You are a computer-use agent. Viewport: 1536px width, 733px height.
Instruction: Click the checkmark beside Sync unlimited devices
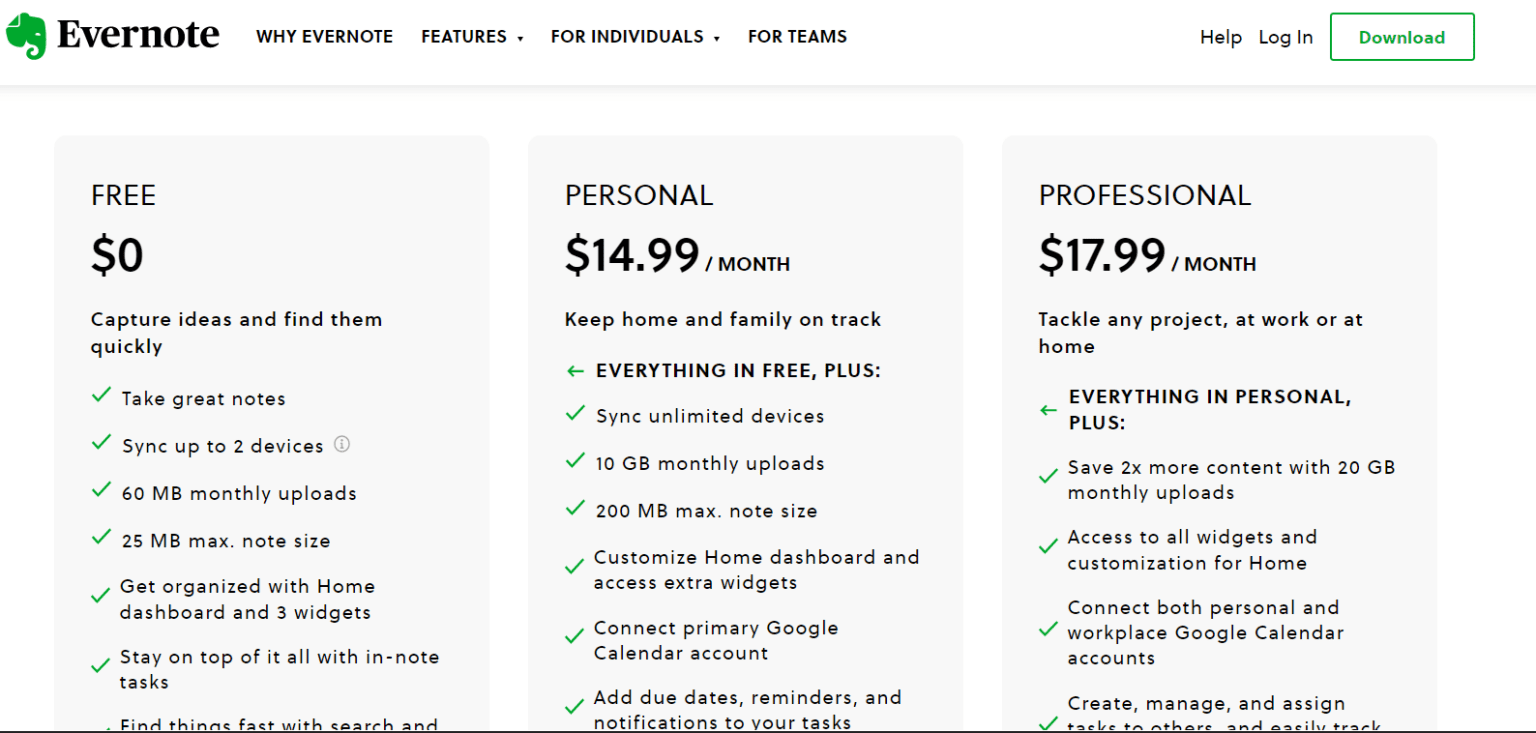point(575,414)
